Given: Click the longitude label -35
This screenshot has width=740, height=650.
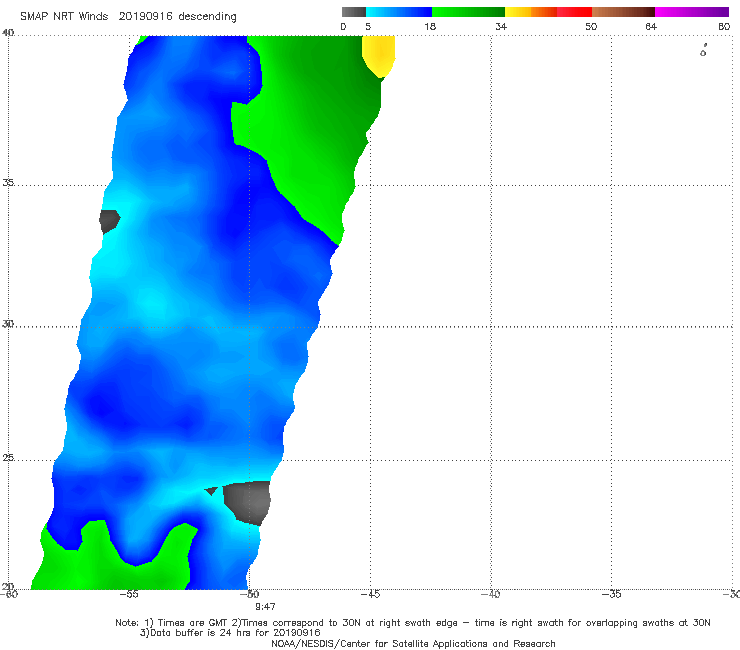Looking at the screenshot, I should pyautogui.click(x=611, y=594).
